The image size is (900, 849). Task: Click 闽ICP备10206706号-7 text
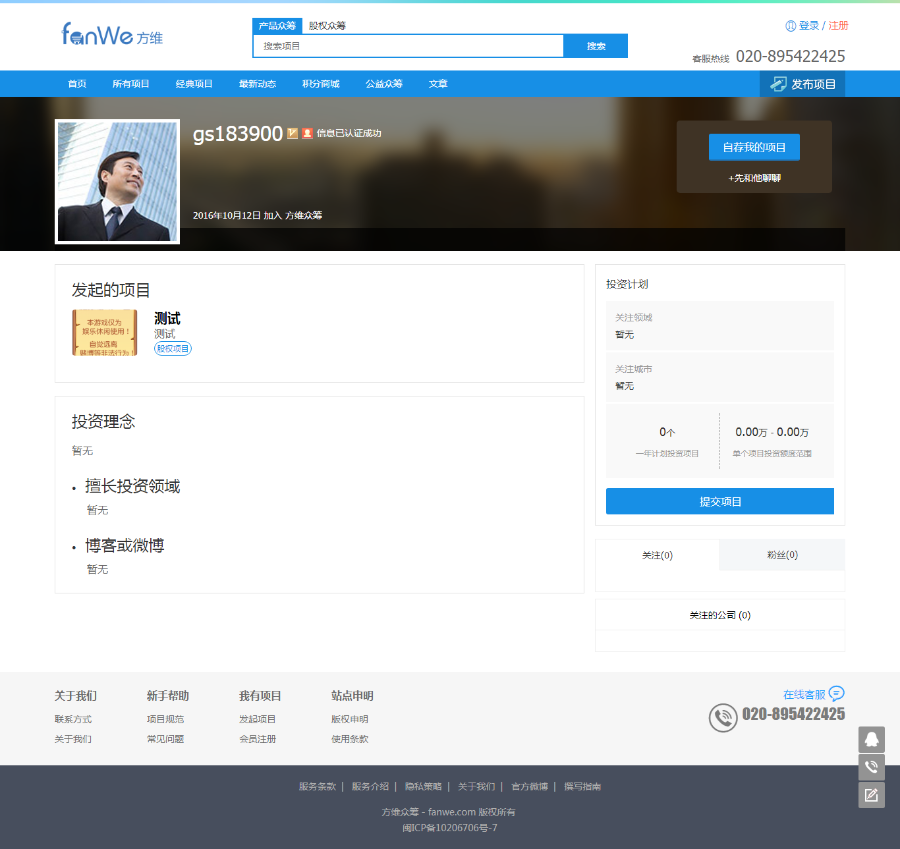click(x=449, y=828)
